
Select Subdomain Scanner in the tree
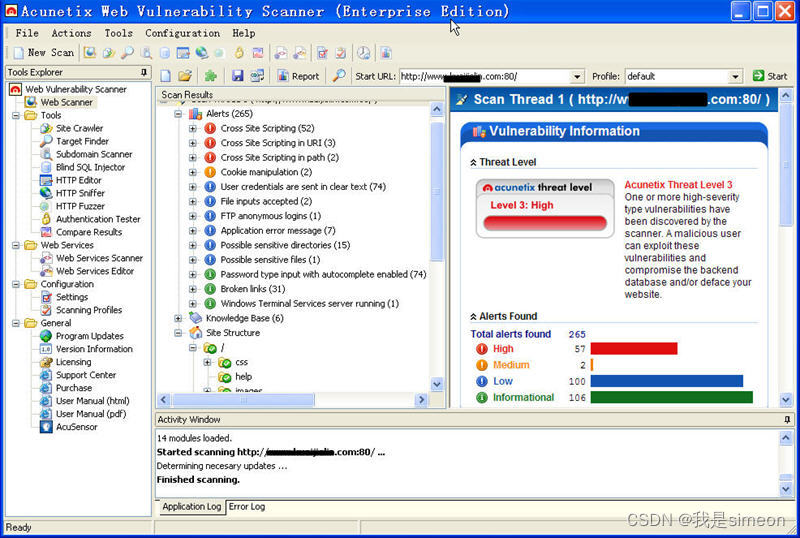pos(94,154)
